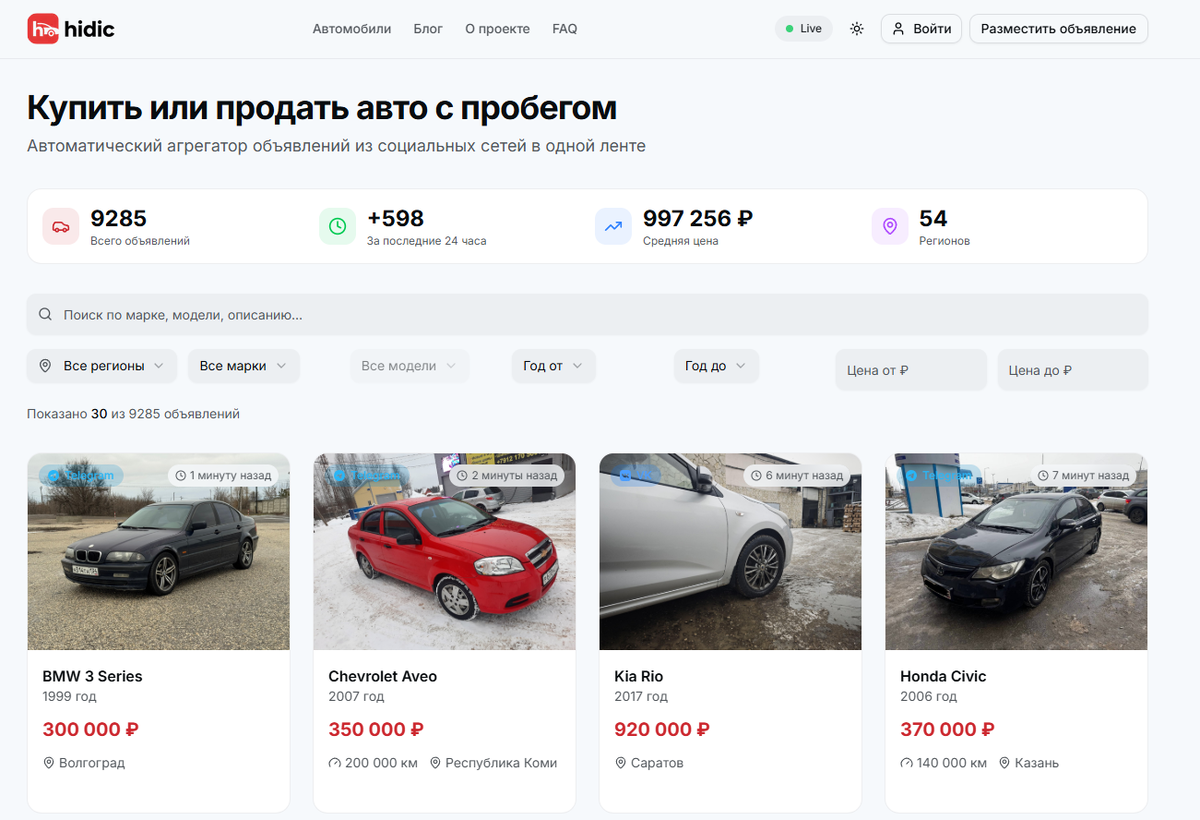Expand the Год от dropdown
Screen dimensions: 1200x820
click(x=554, y=366)
